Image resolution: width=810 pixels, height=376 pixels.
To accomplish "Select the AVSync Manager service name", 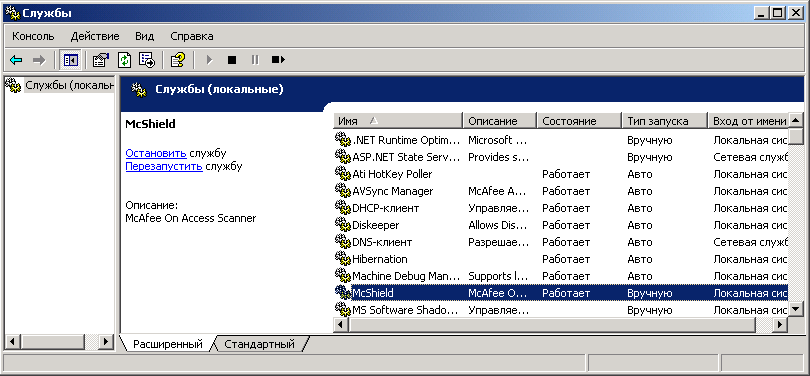I will pyautogui.click(x=393, y=191).
